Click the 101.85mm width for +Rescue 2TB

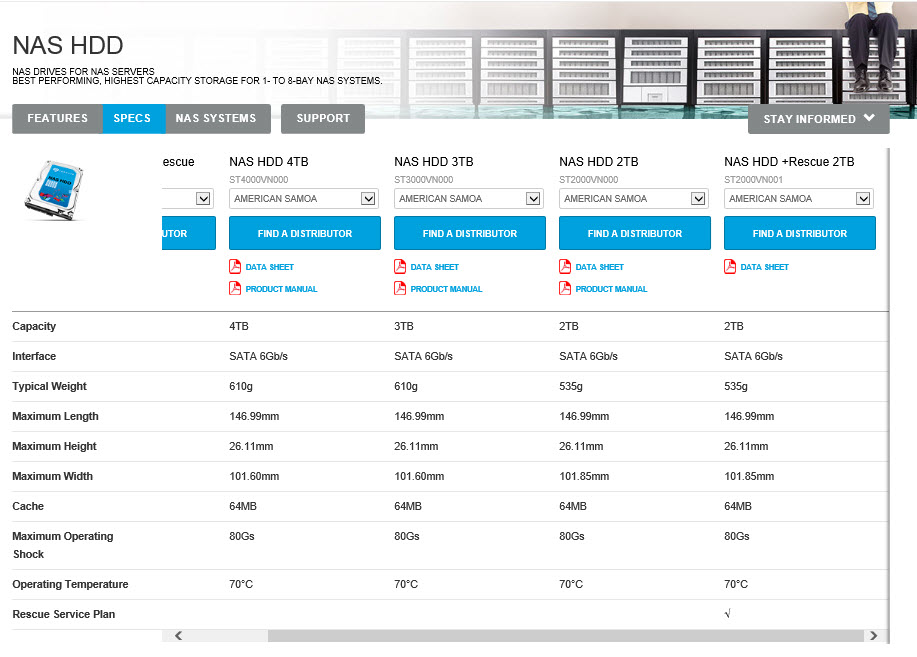point(749,476)
